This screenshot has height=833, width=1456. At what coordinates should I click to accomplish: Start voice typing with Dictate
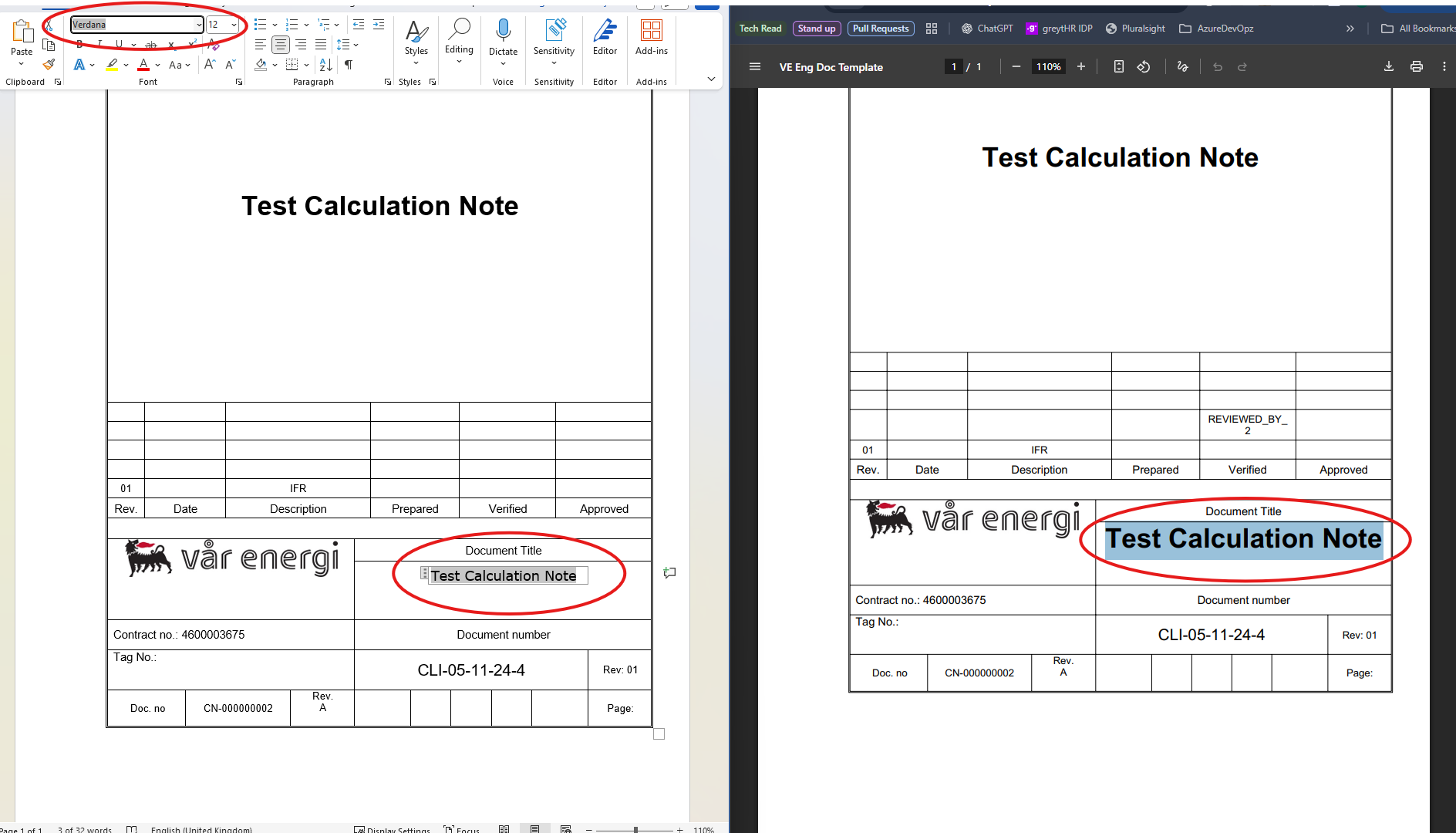503,36
